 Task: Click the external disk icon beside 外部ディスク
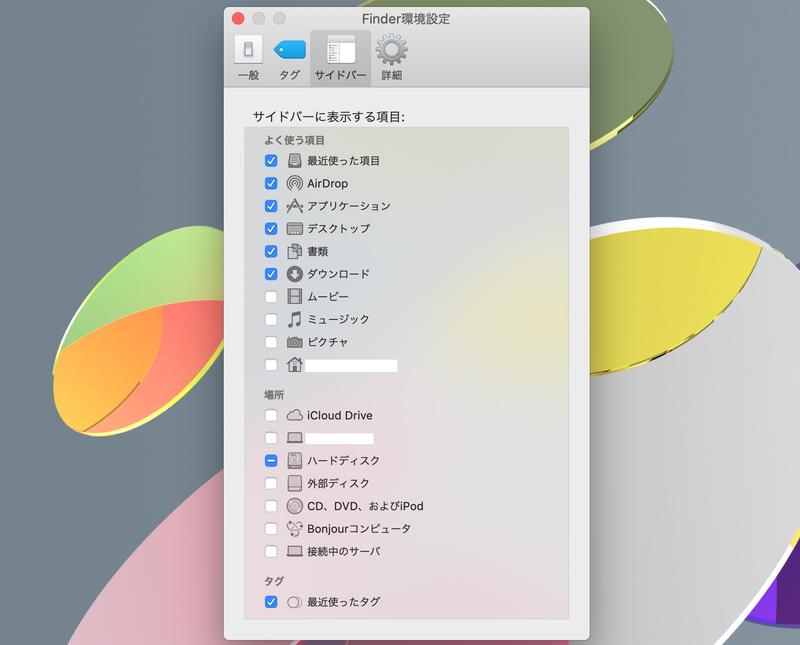point(294,483)
